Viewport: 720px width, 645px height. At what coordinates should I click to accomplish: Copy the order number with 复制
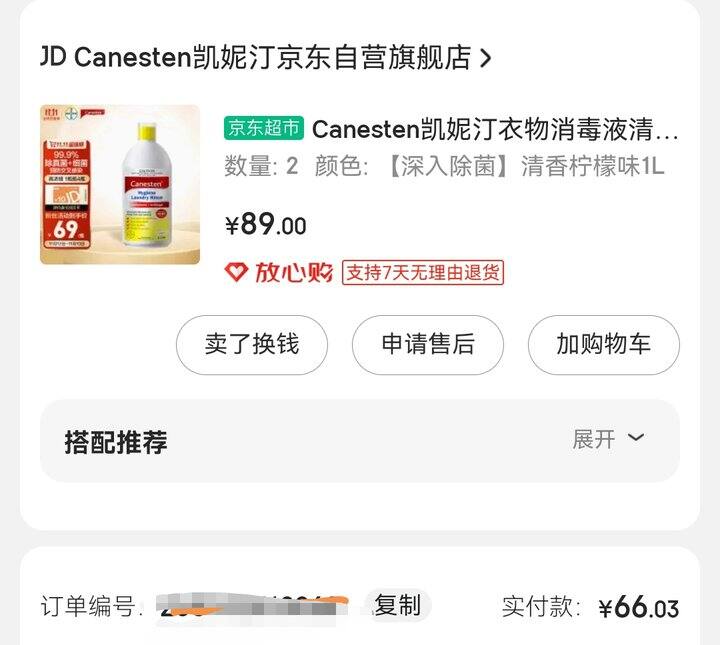[398, 605]
